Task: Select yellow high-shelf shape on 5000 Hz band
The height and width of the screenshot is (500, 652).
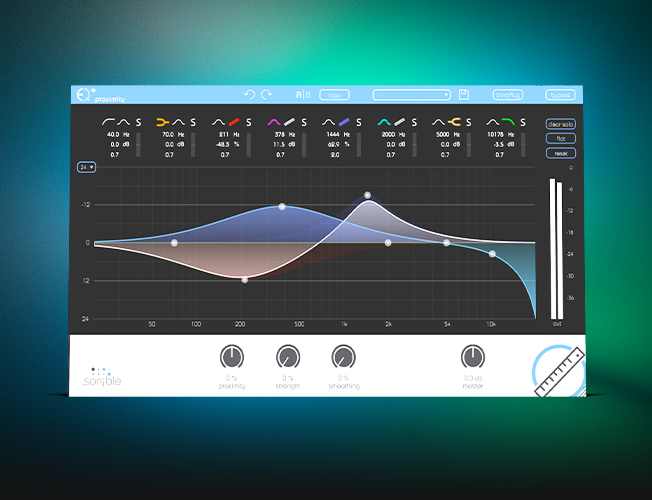Action: click(x=454, y=122)
